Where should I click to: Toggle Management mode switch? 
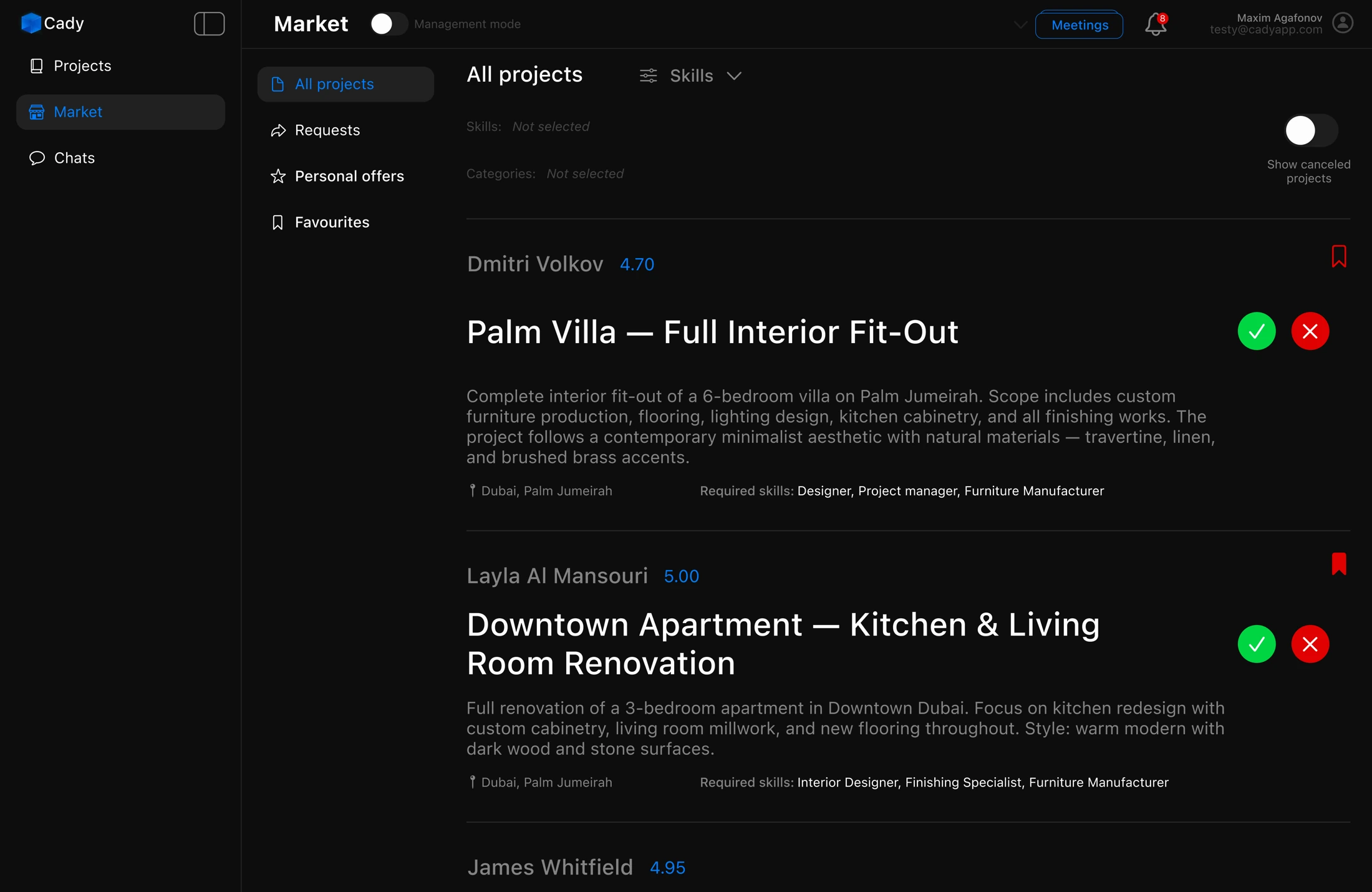click(388, 24)
